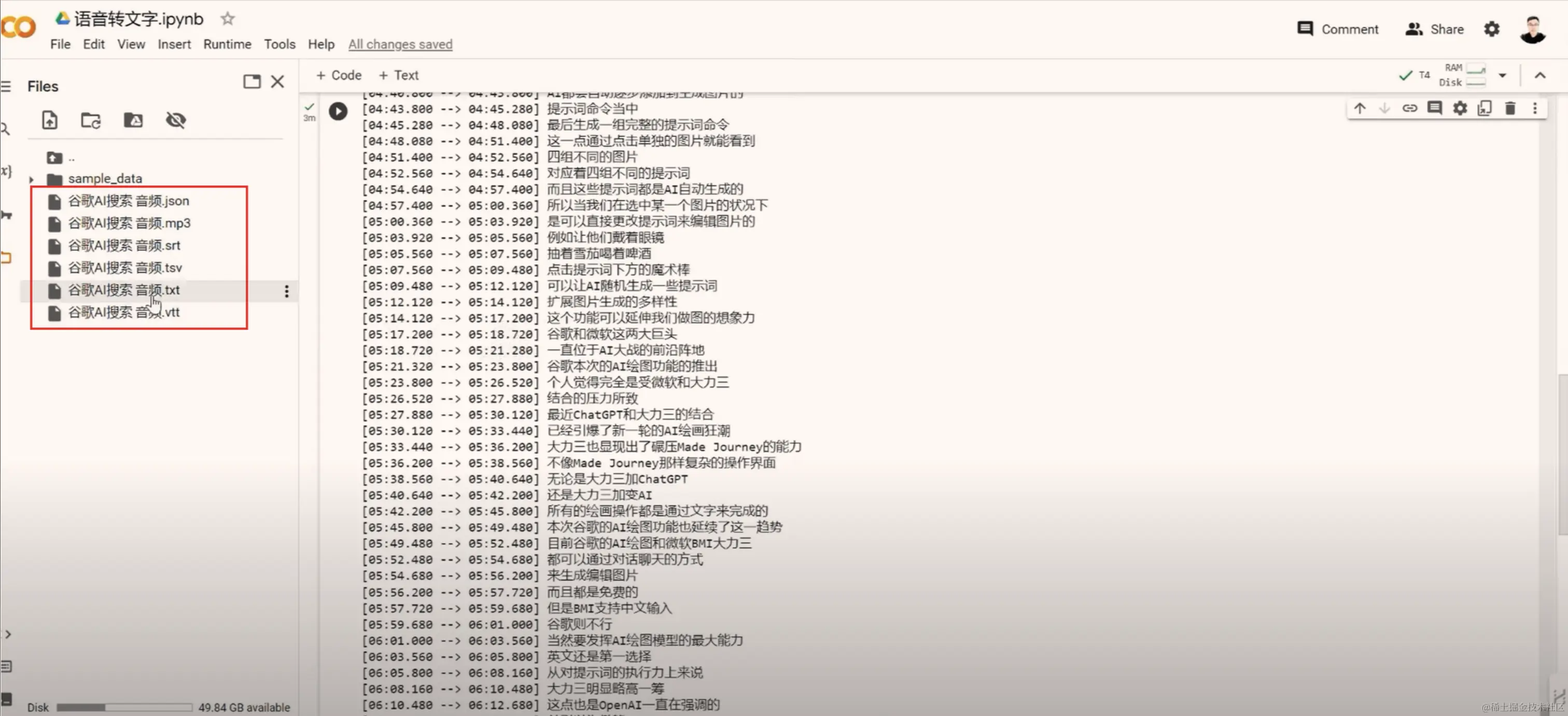The image size is (1568, 716).
Task: Click the table of contents sidebar icon
Action: [6, 86]
